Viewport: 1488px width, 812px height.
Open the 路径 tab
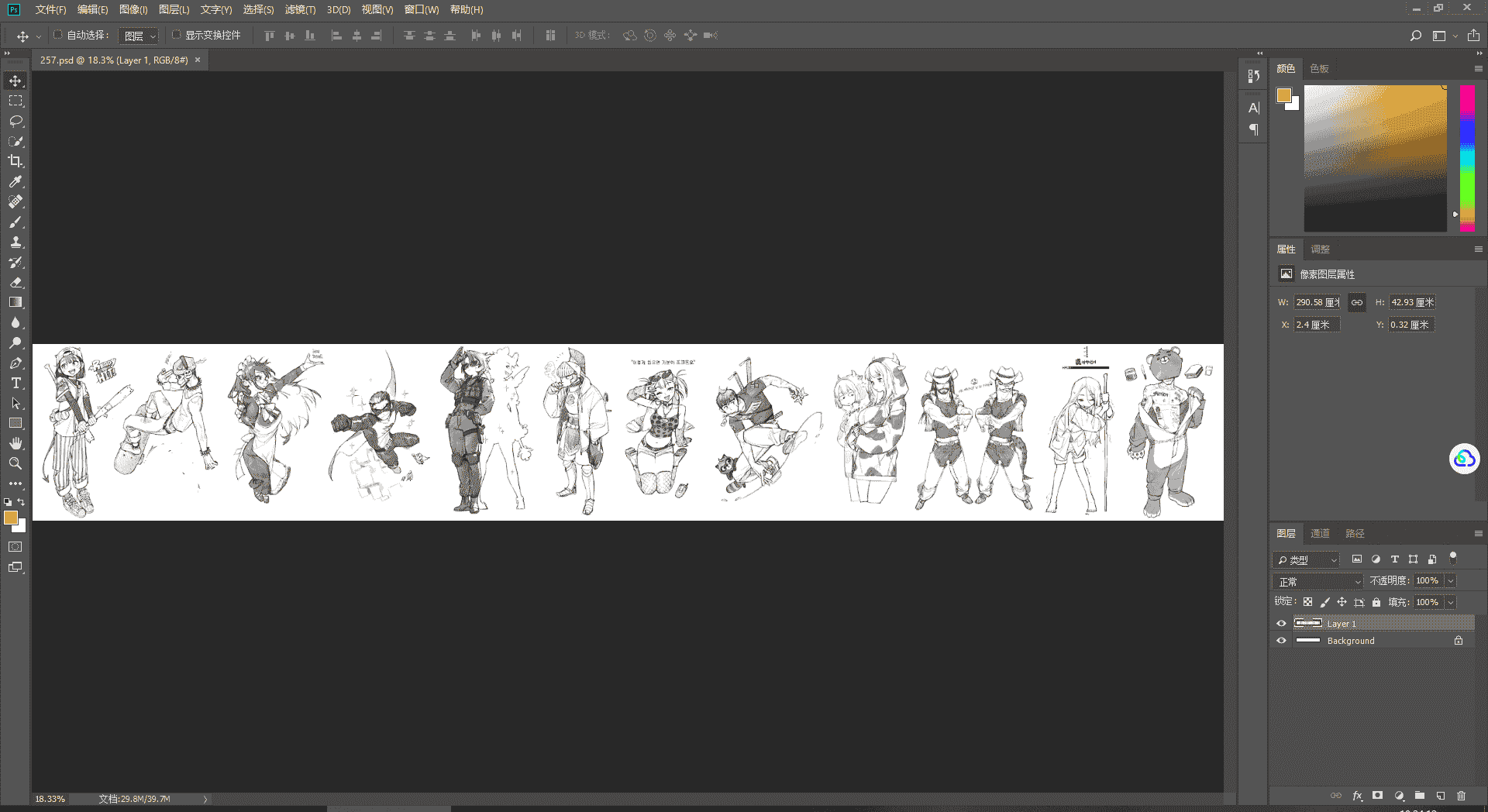[x=1355, y=534]
